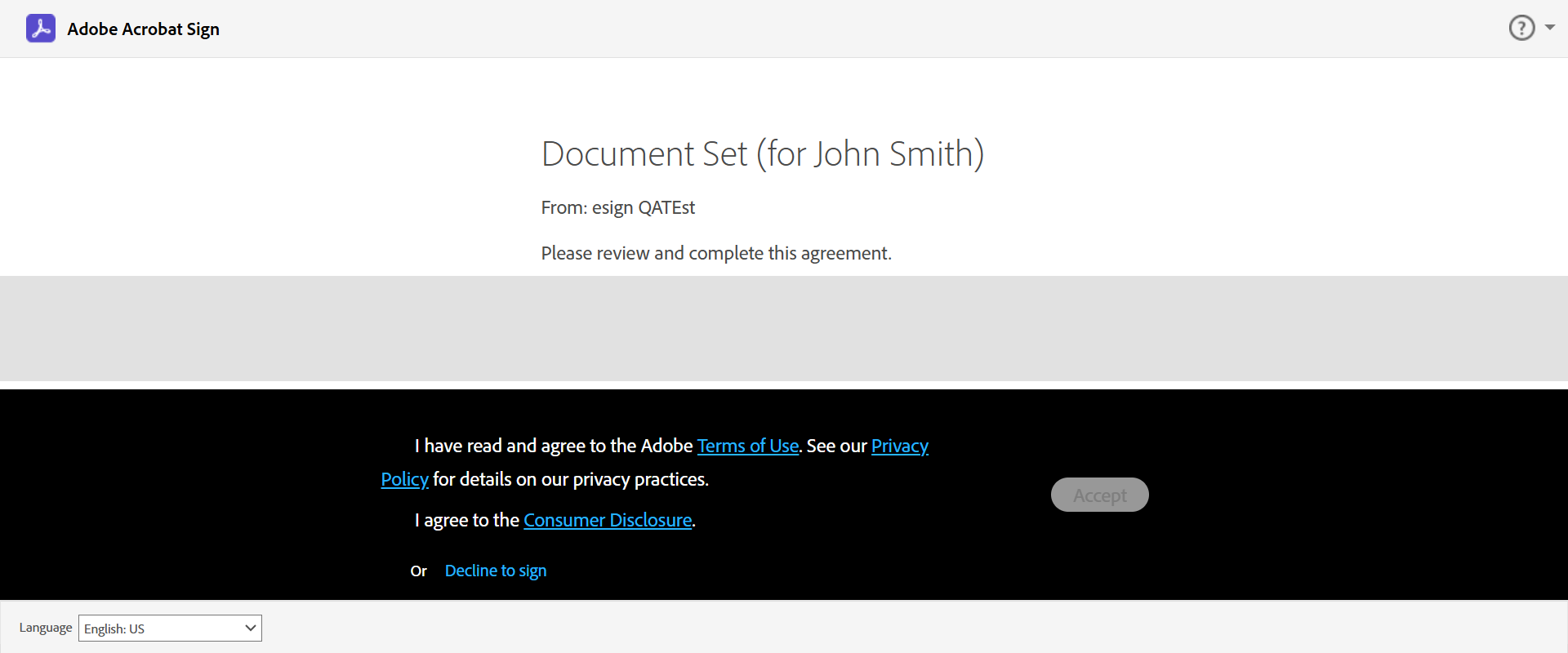Click the "Adobe Acrobat Sign" header title

[x=143, y=29]
